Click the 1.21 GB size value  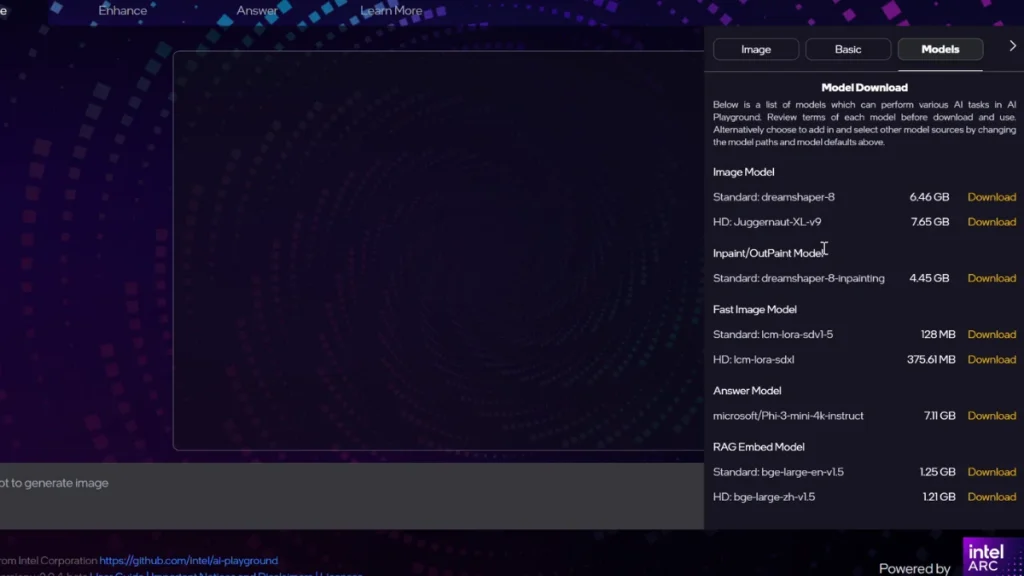point(938,497)
